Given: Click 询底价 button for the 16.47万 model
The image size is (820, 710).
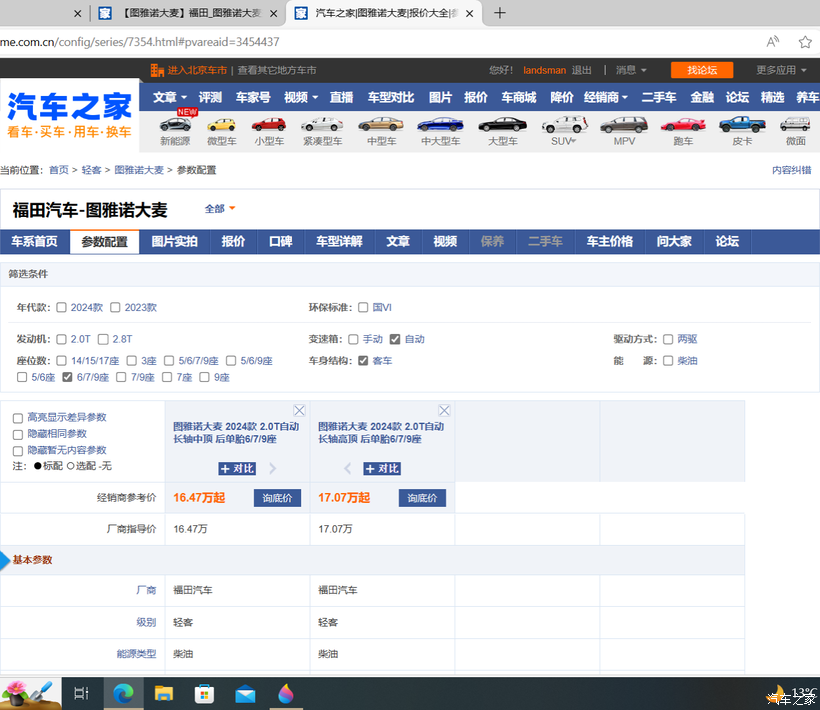Looking at the screenshot, I should (277, 498).
